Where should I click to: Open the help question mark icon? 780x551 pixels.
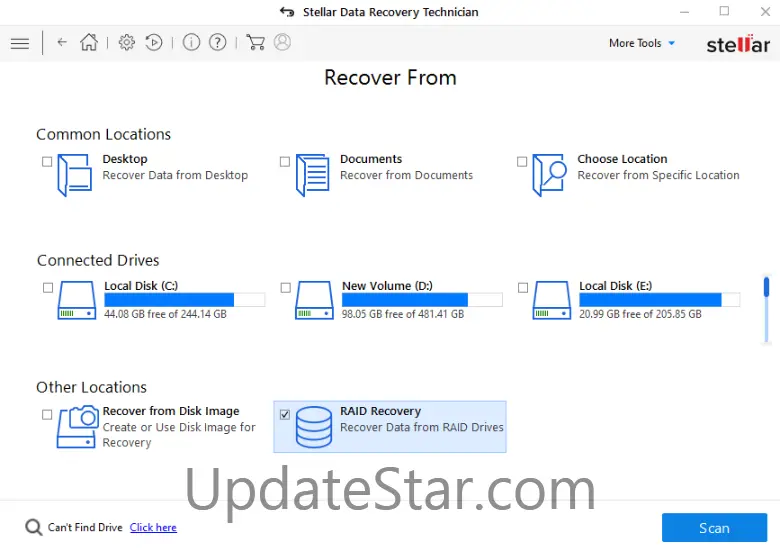point(217,43)
